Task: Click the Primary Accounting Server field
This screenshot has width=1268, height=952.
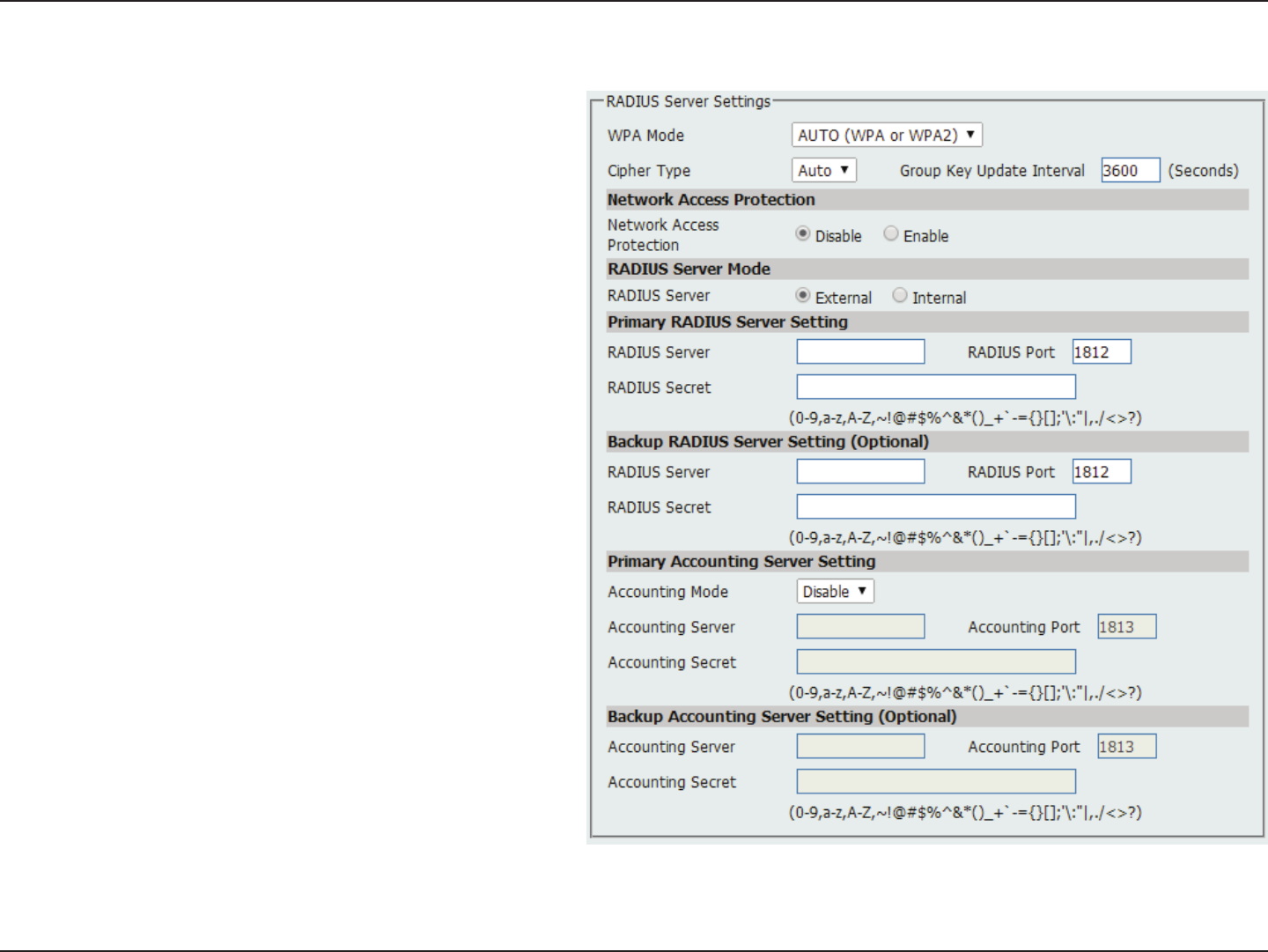Action: (x=861, y=626)
